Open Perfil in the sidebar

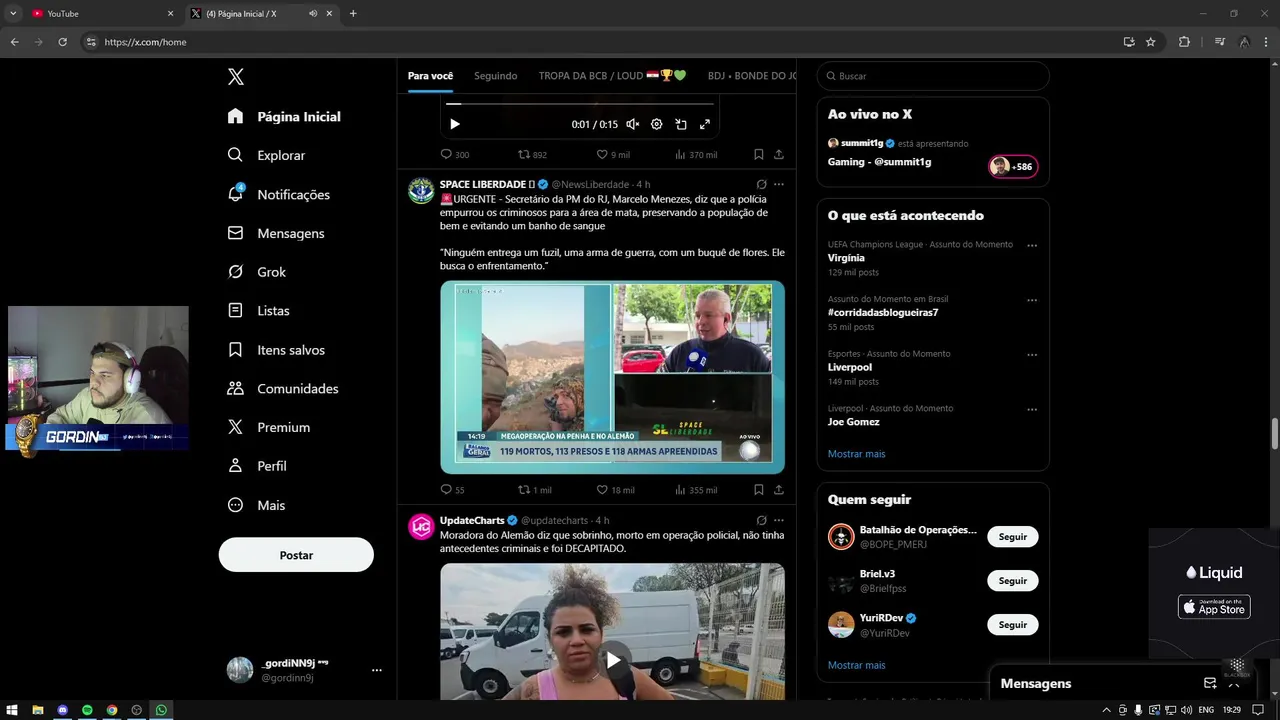257,466
